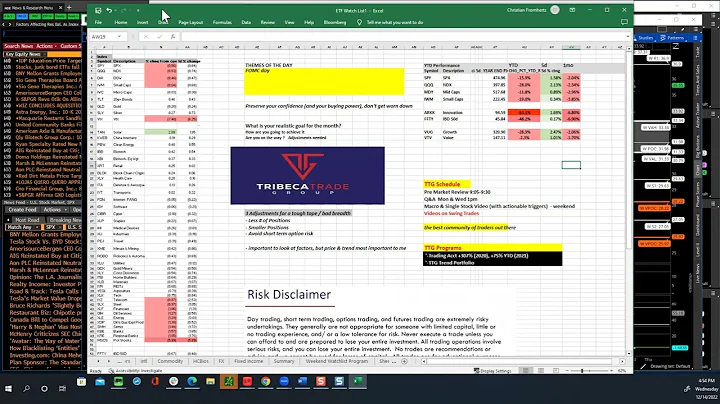Open the View ribbon tab
This screenshot has height=404, width=720.
(x=289, y=22)
